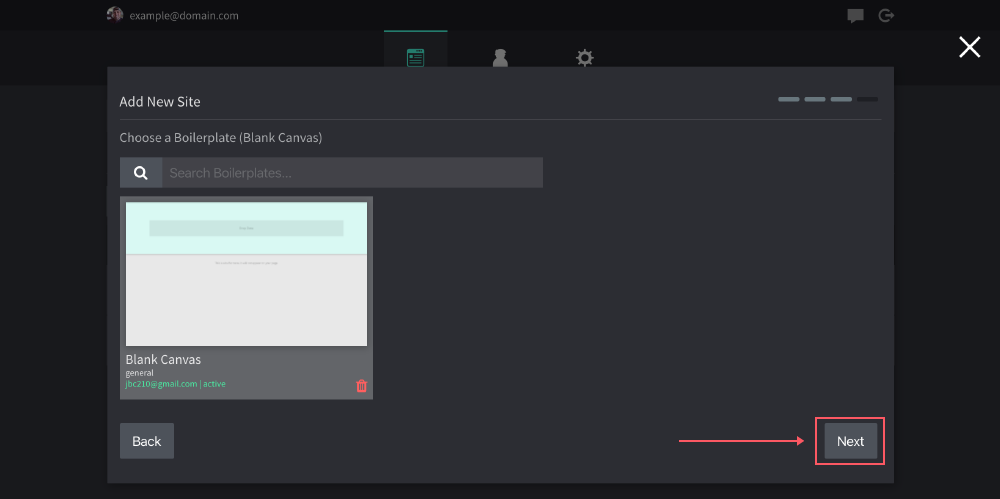The height and width of the screenshot is (499, 1000).
Task: Click the first progress step indicator
Action: [789, 100]
